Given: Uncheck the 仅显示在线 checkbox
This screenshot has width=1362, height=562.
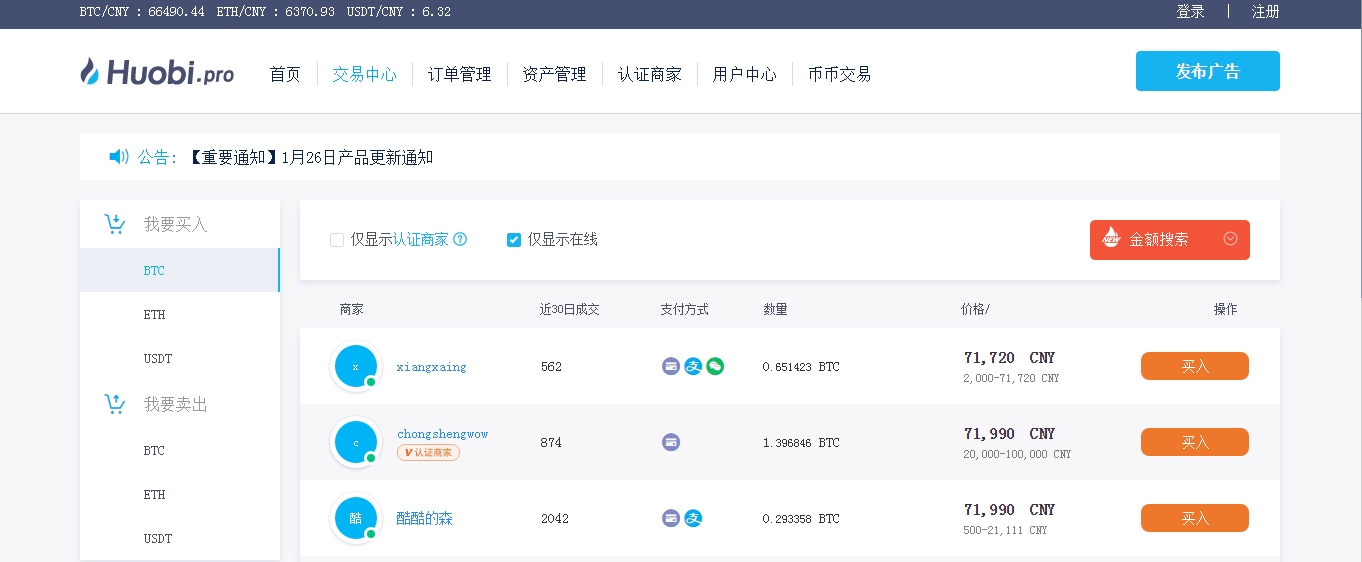Looking at the screenshot, I should point(514,240).
